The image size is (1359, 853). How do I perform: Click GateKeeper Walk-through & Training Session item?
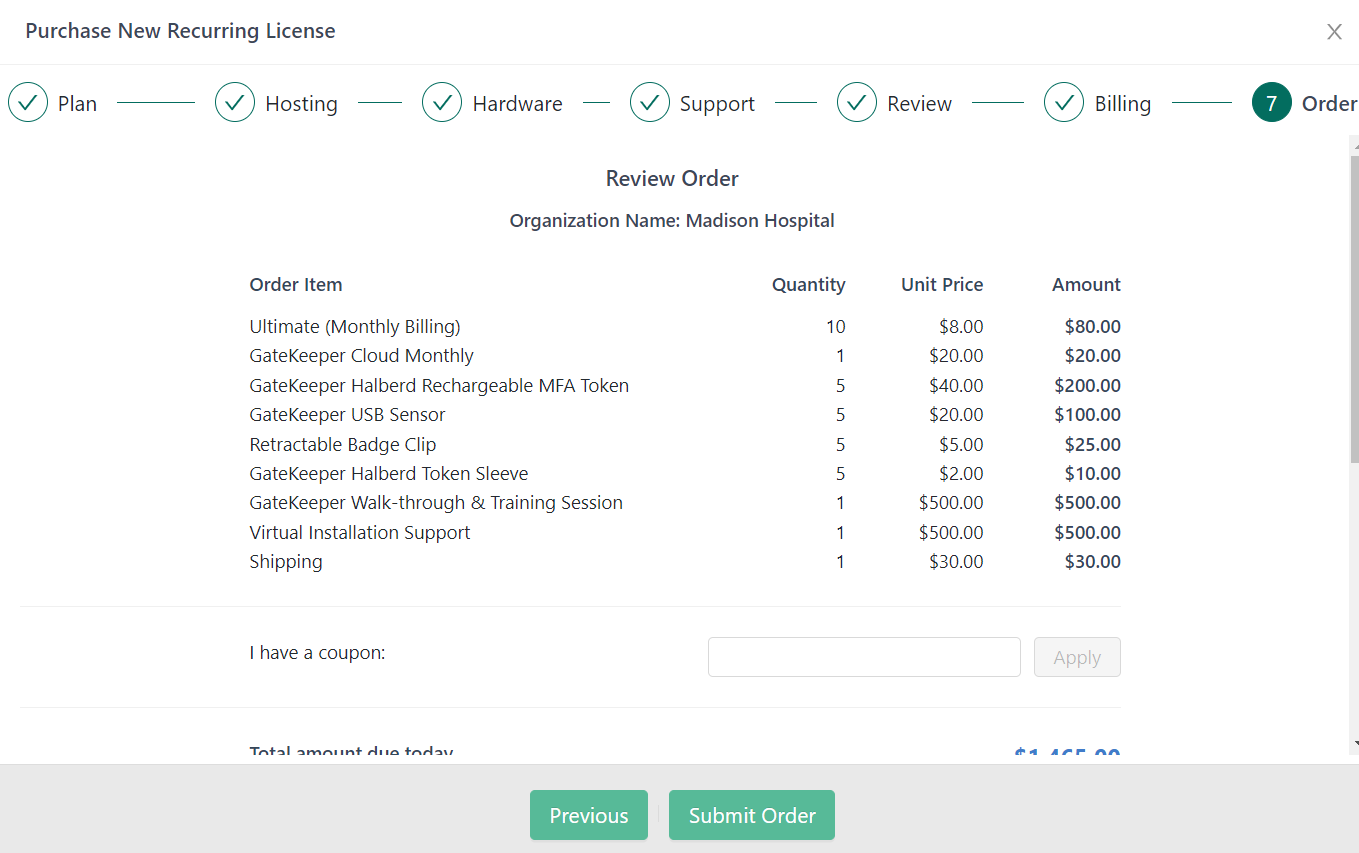[x=436, y=503]
